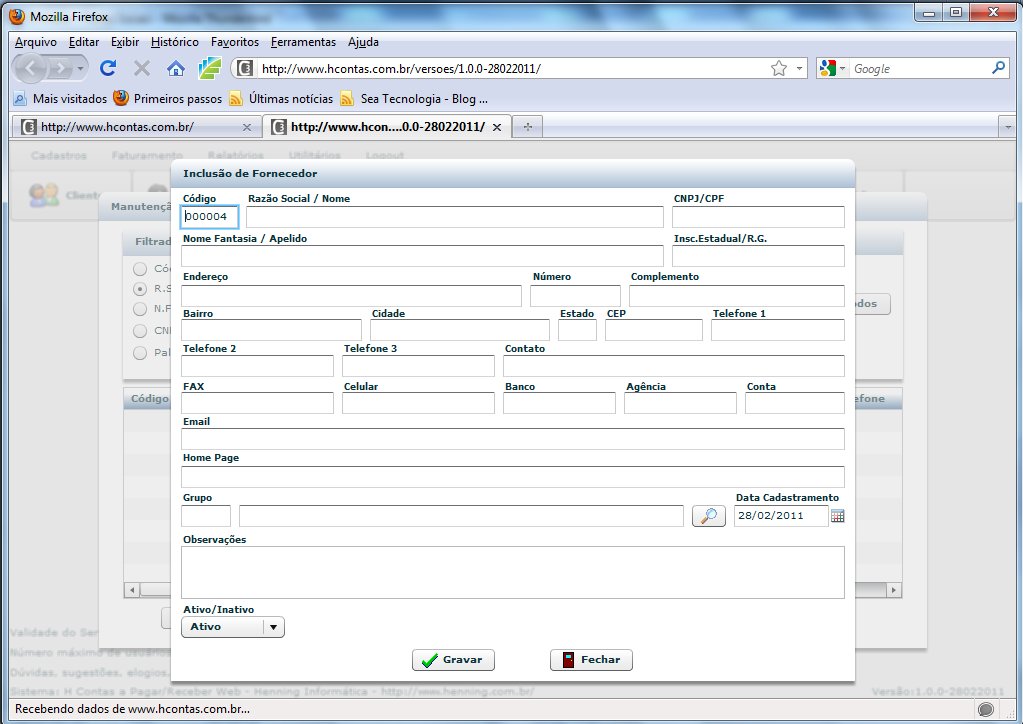The width and height of the screenshot is (1023, 724).
Task: Click the Gravar button
Action: (453, 659)
